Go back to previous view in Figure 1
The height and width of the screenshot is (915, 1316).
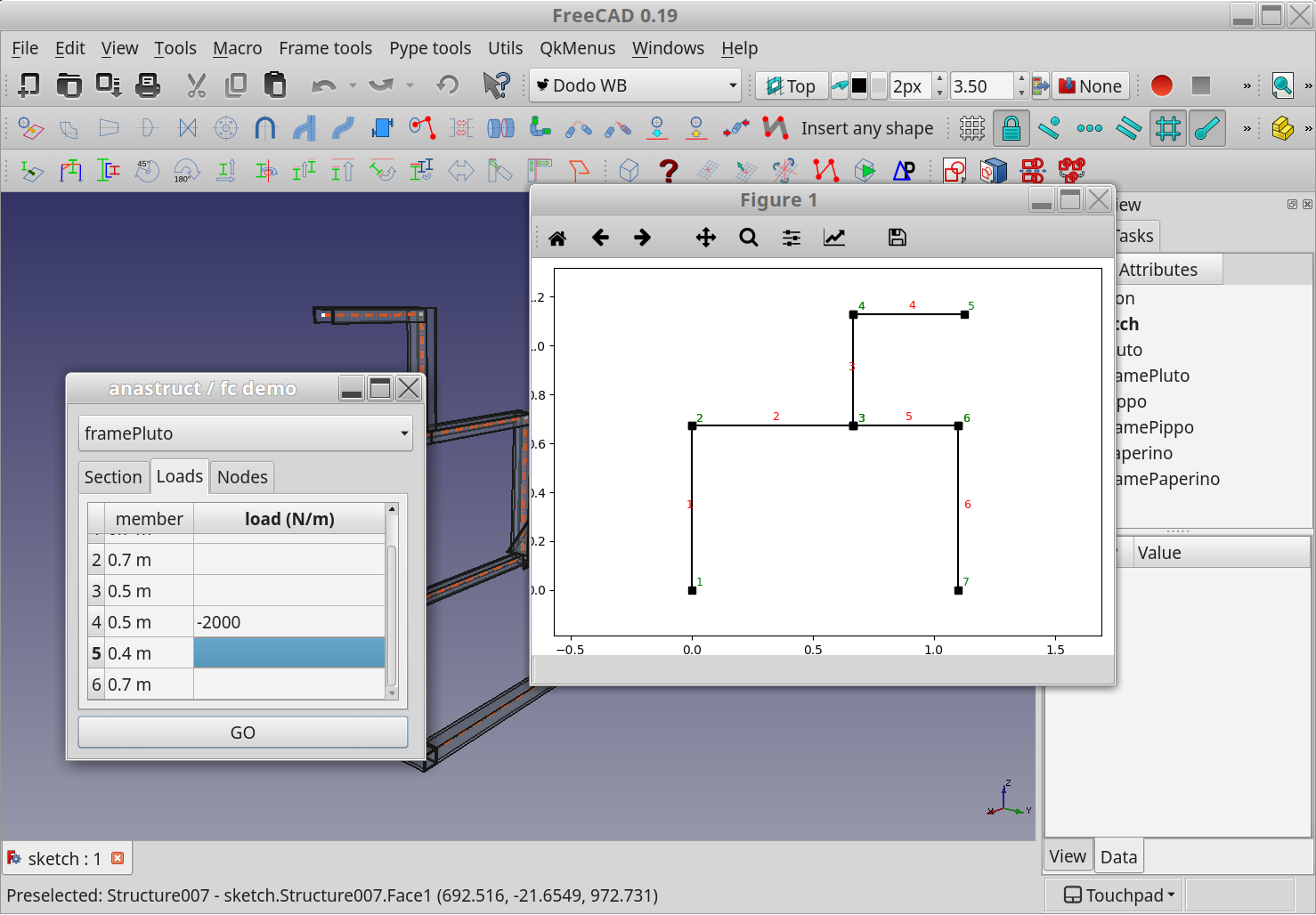(600, 238)
